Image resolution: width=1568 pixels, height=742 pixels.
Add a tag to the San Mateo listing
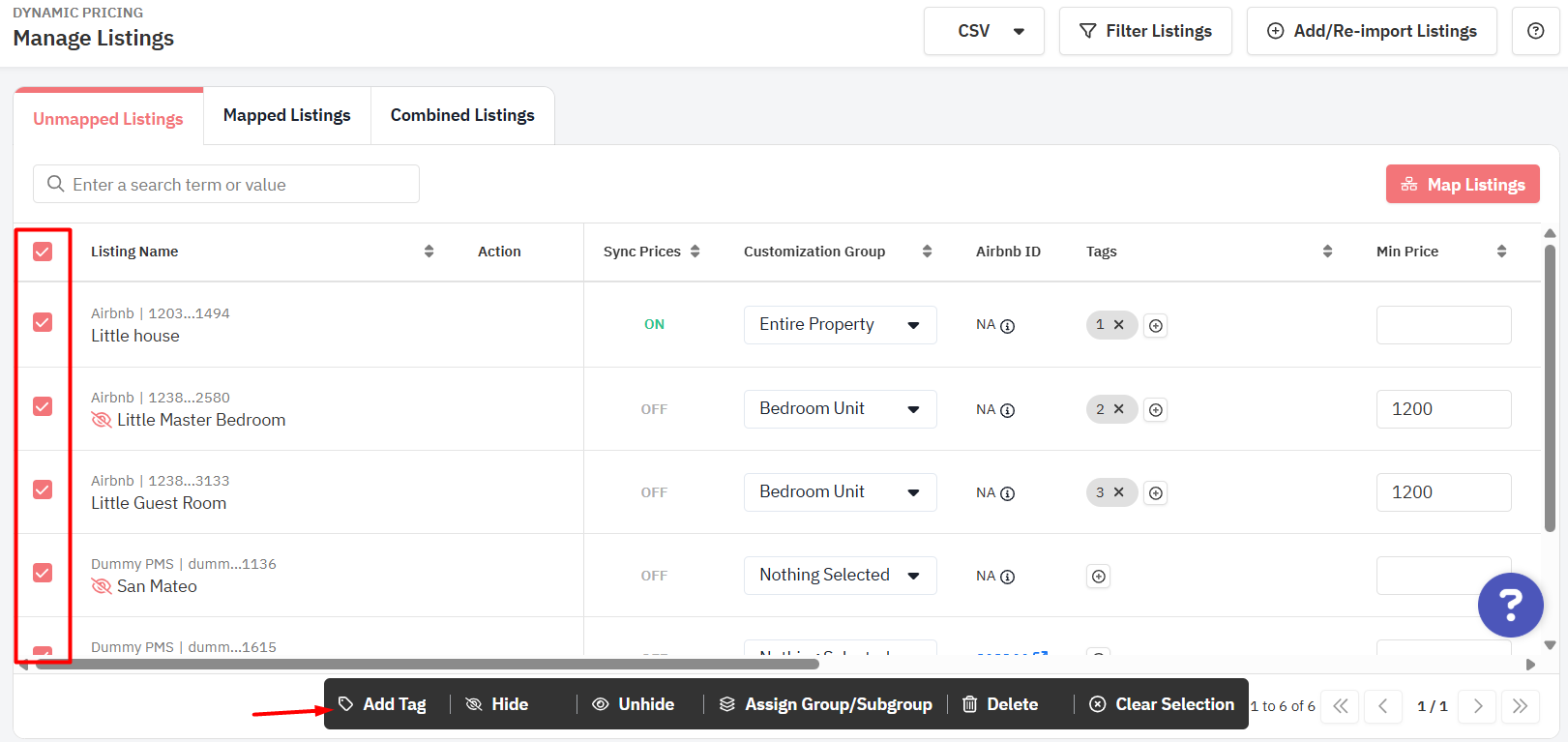(x=1098, y=577)
